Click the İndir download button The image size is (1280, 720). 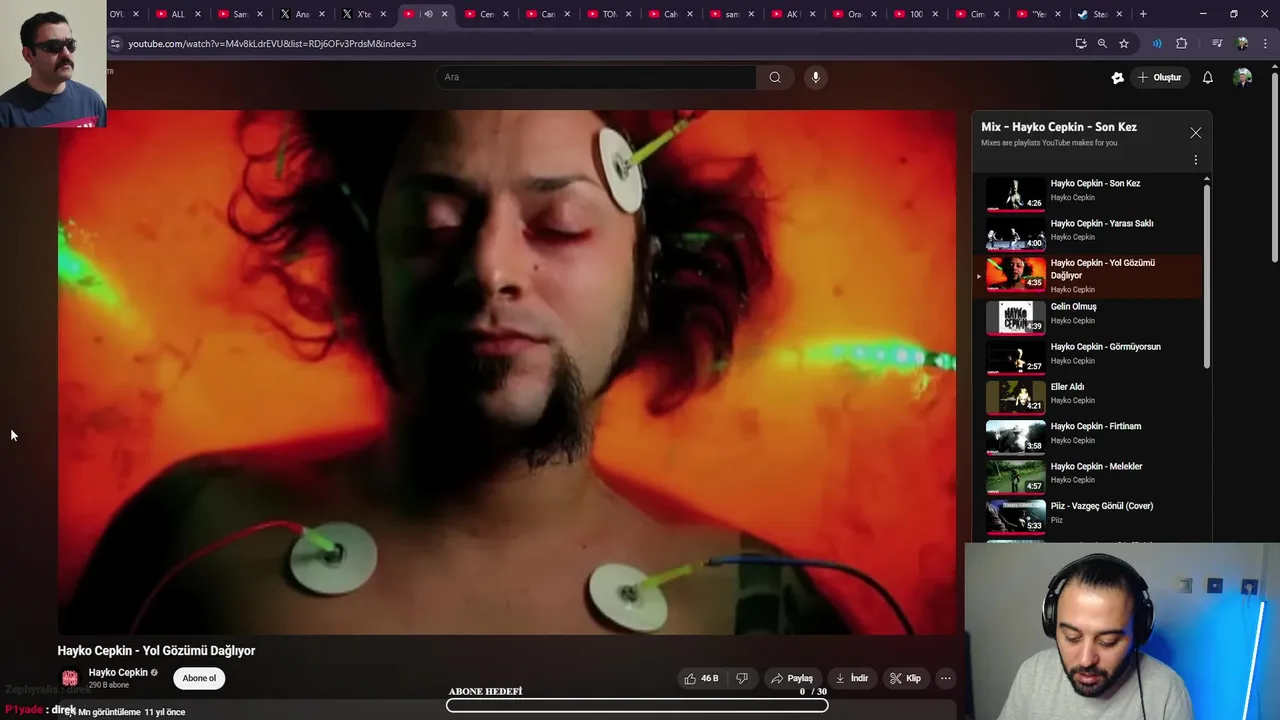click(852, 678)
